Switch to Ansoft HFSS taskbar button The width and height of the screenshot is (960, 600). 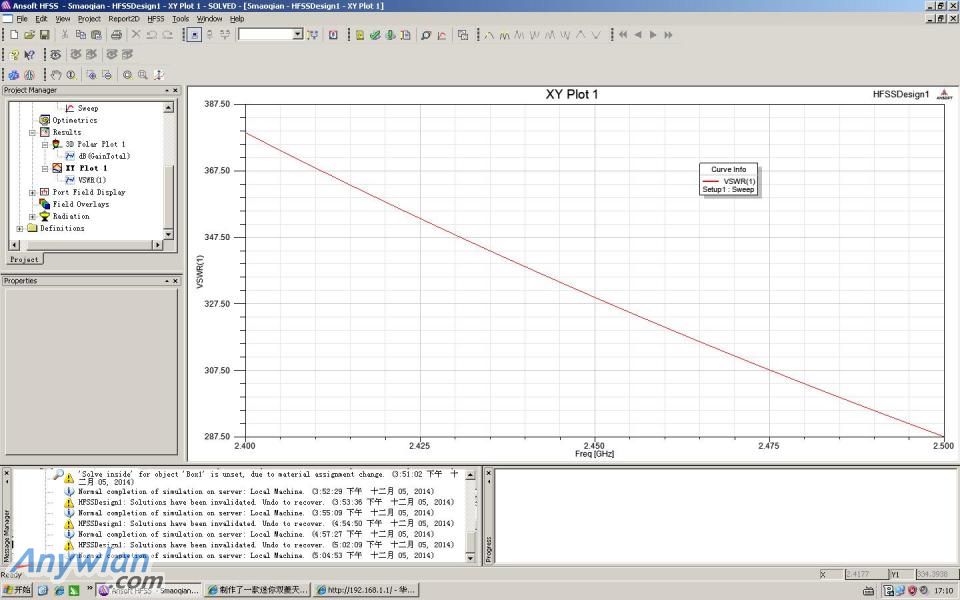tap(149, 590)
